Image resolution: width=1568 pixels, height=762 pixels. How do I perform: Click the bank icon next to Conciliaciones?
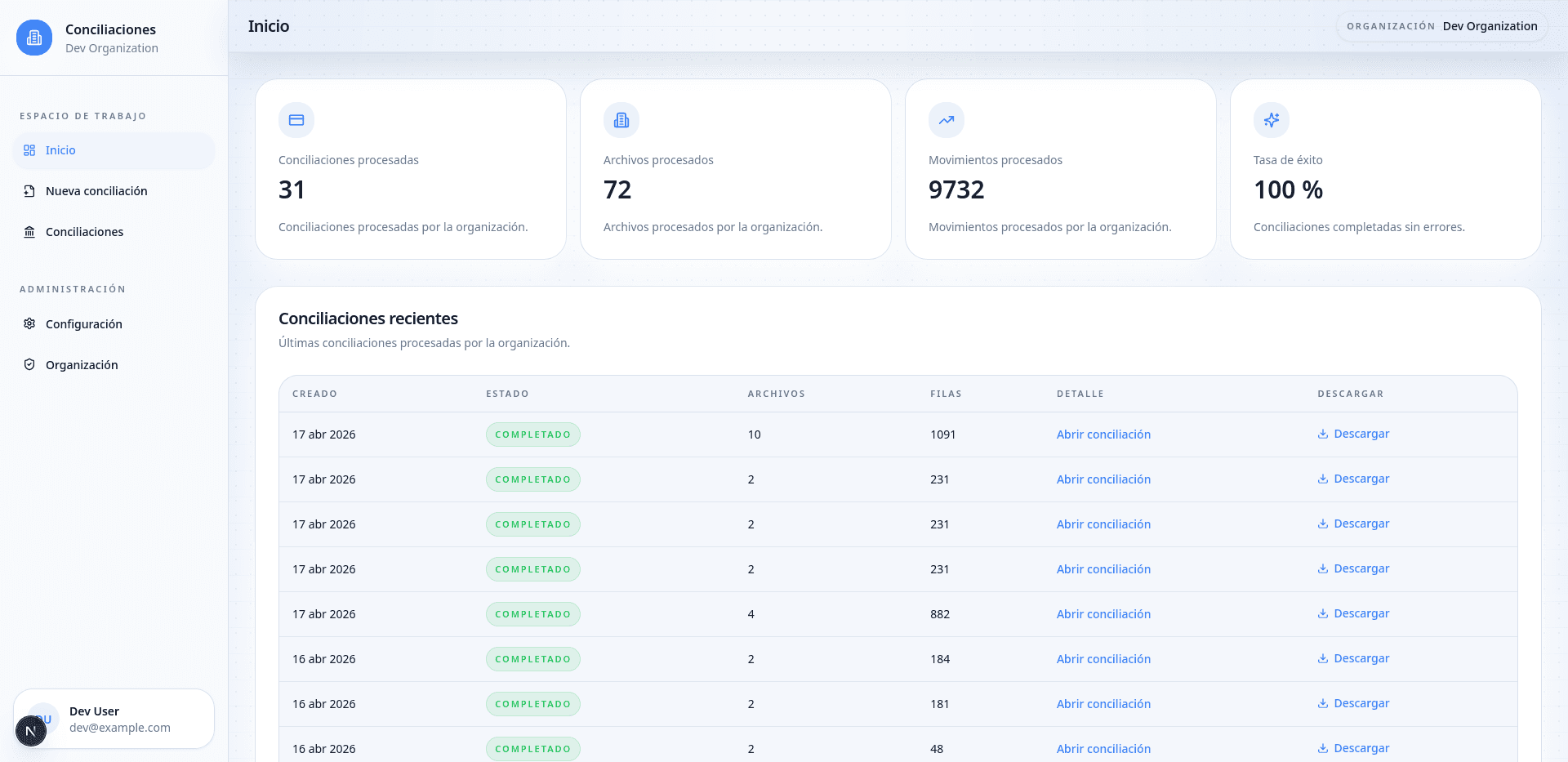(29, 231)
